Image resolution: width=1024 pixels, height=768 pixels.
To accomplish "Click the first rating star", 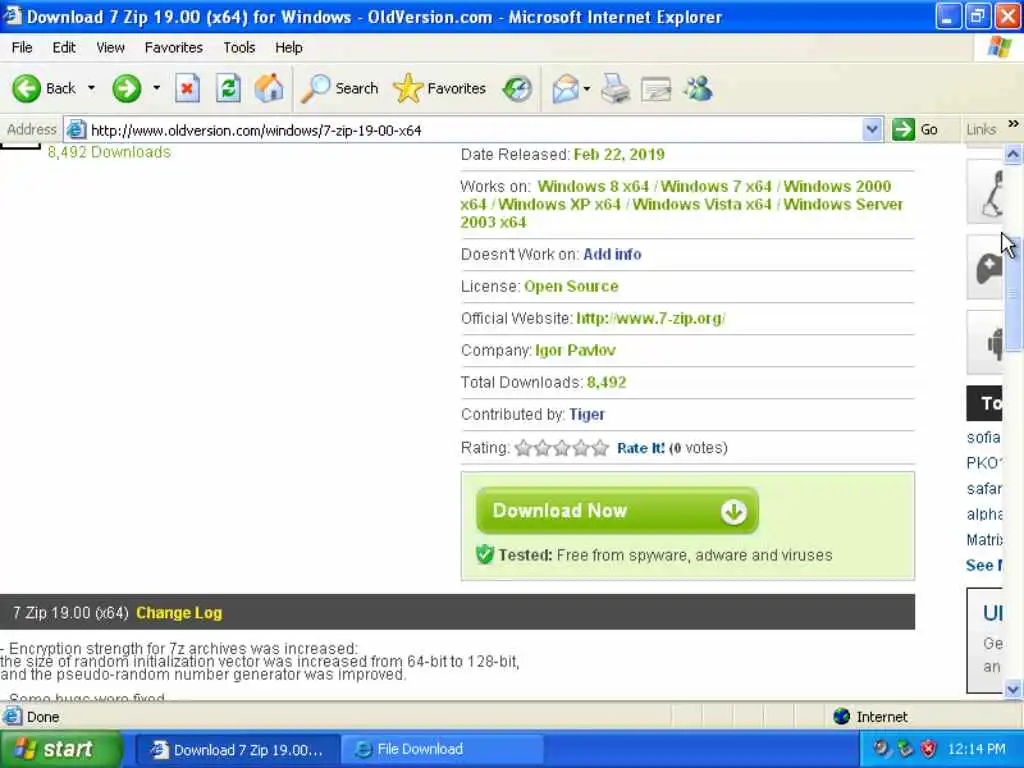I will pos(523,448).
